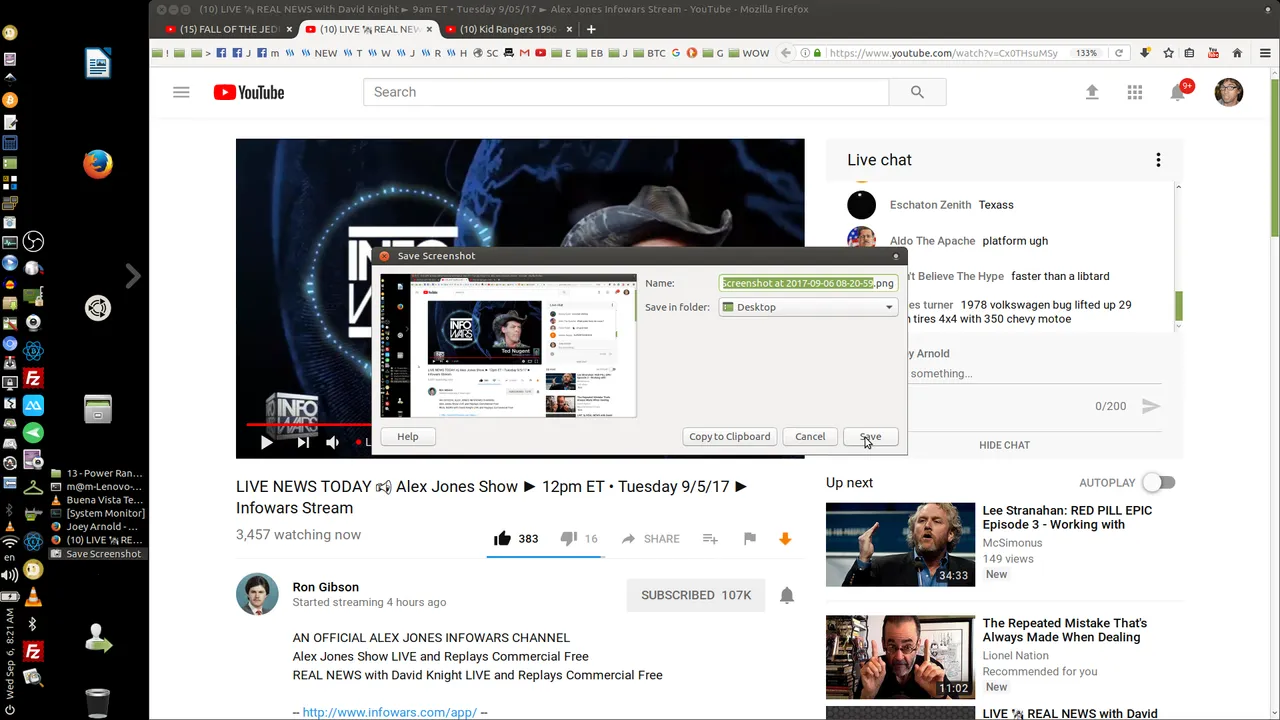Open the YouTube hamburger guide menu
This screenshot has height=720, width=1280.
coord(181,92)
